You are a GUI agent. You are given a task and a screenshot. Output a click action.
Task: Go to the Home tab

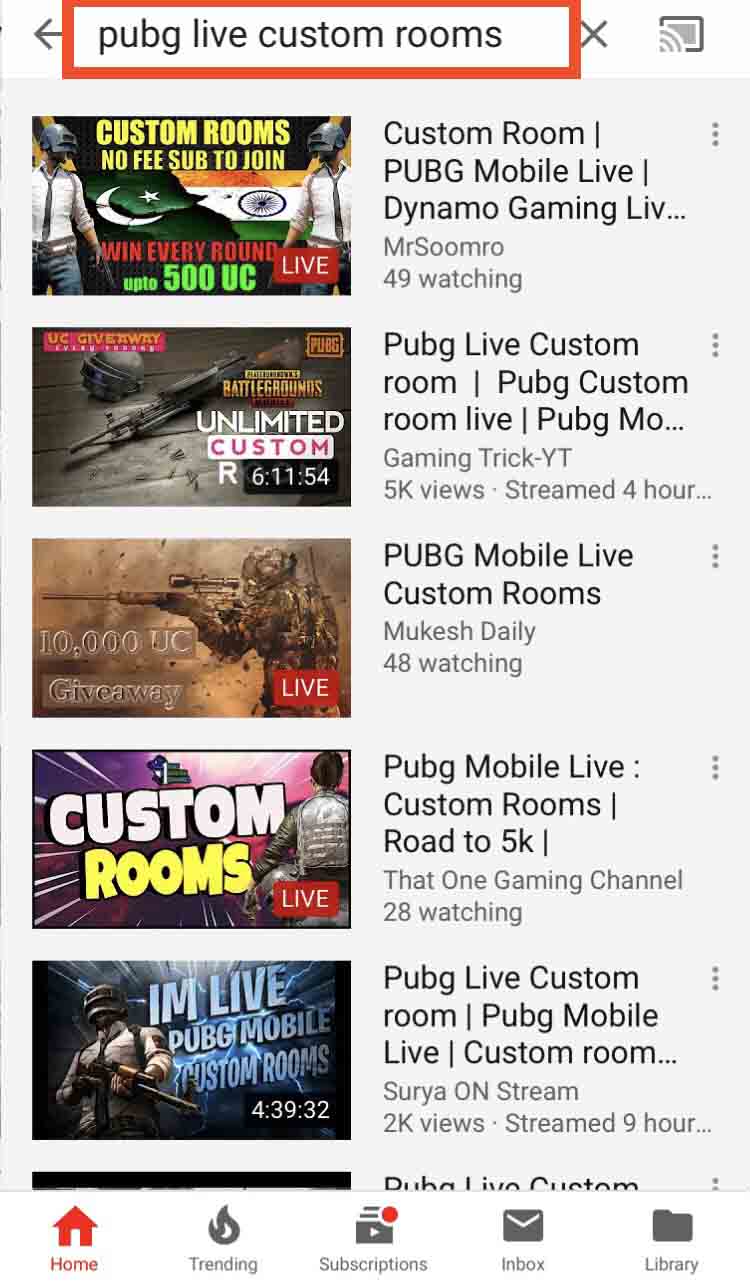coord(75,1239)
